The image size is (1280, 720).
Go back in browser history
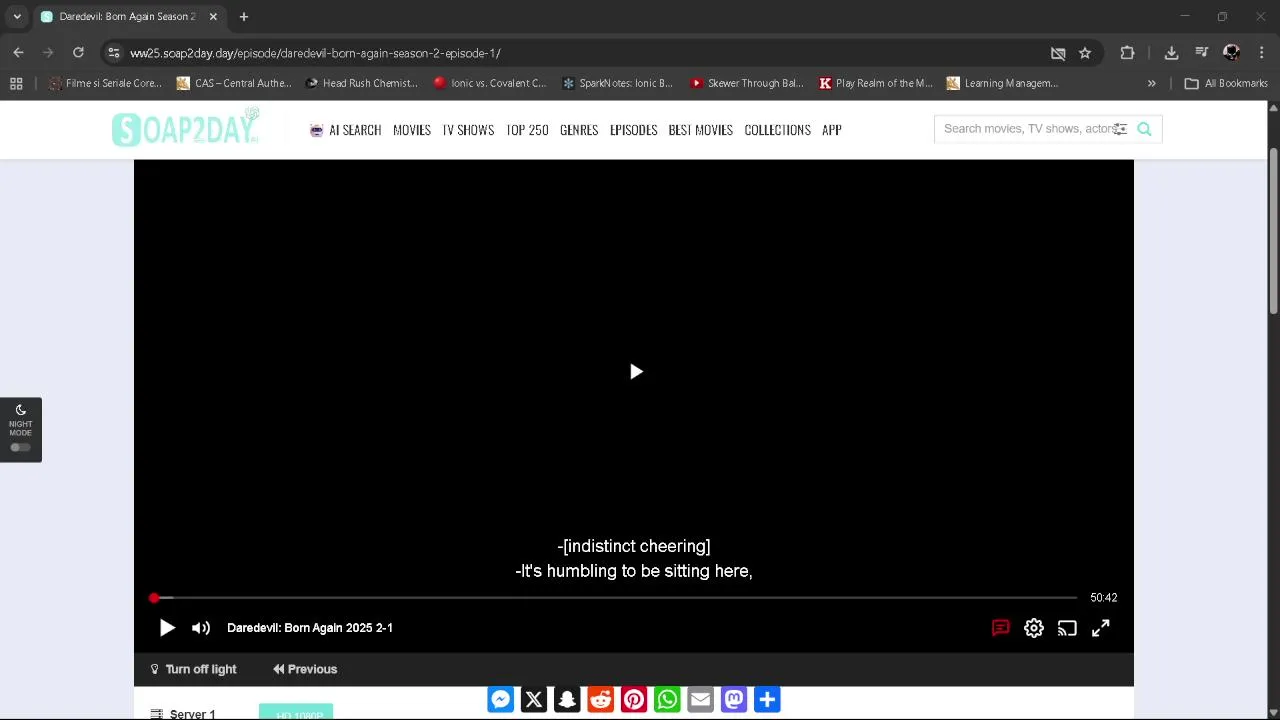pyautogui.click(x=18, y=53)
